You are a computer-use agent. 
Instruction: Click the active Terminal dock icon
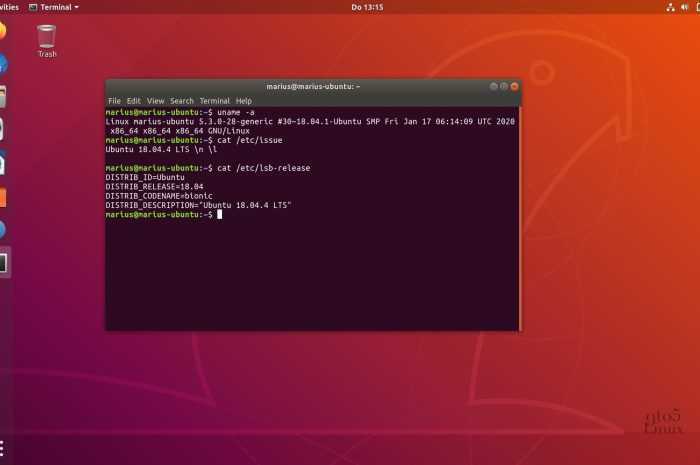point(4,263)
